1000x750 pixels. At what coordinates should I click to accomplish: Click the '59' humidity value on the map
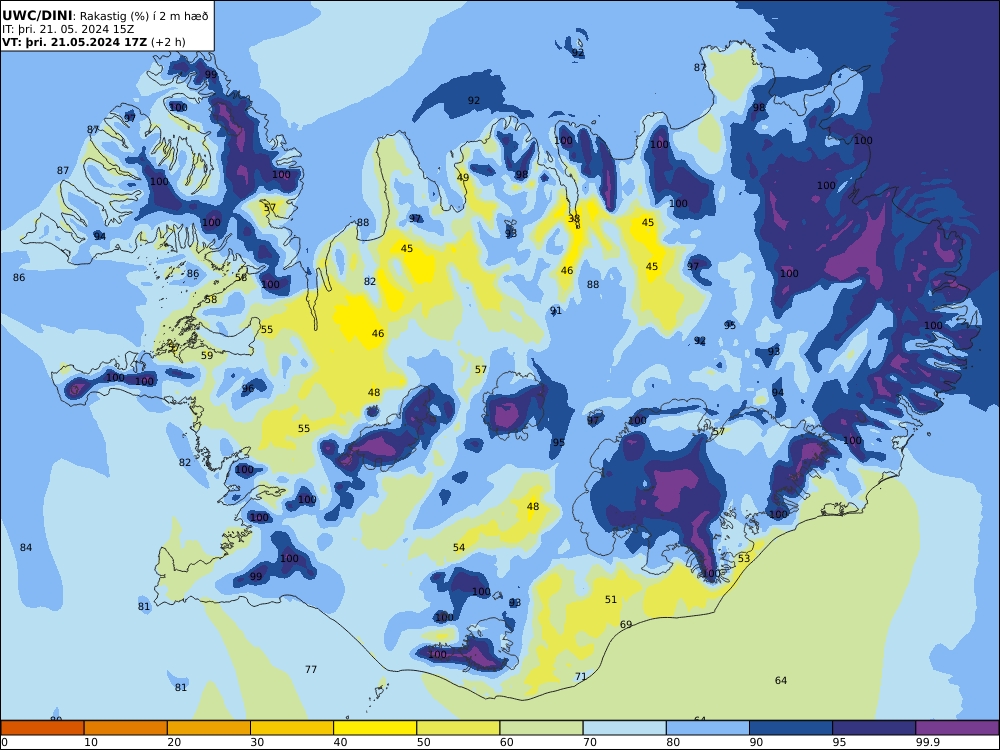pos(207,355)
